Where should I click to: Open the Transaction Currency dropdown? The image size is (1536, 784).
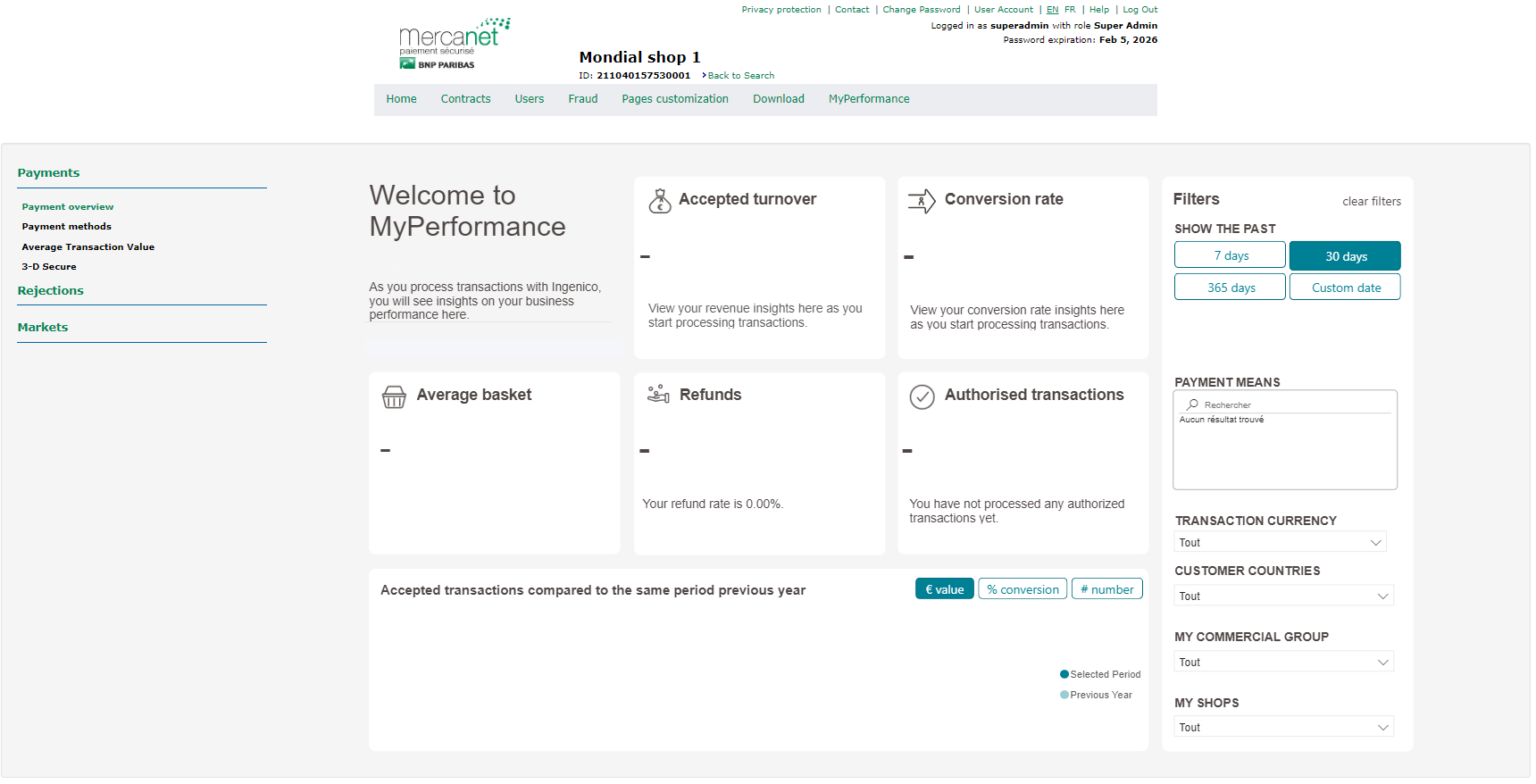[1280, 542]
